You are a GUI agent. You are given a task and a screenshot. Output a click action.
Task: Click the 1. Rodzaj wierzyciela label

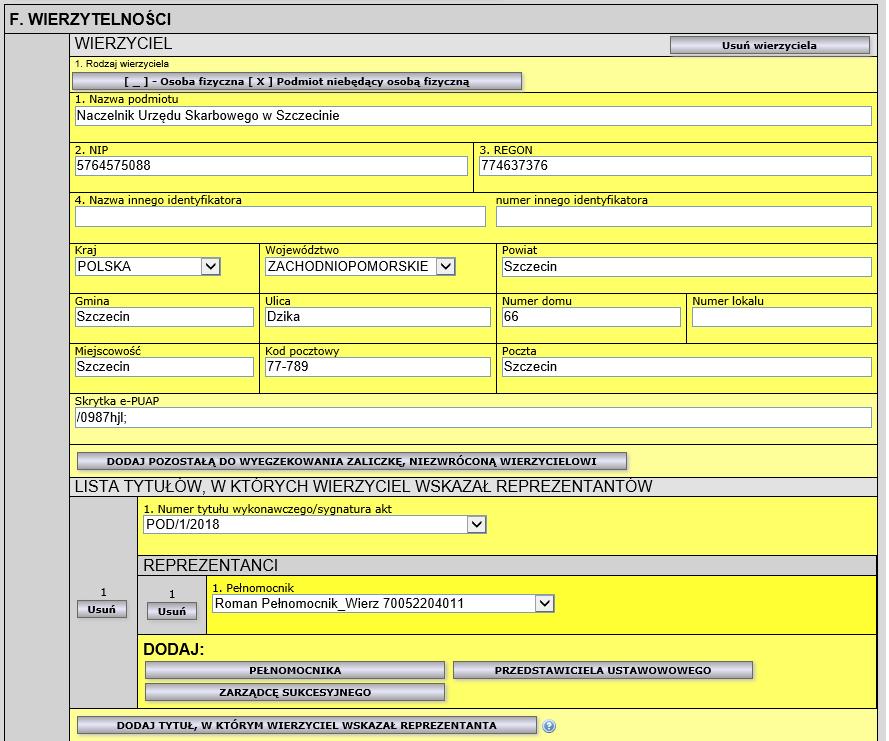[x=122, y=64]
